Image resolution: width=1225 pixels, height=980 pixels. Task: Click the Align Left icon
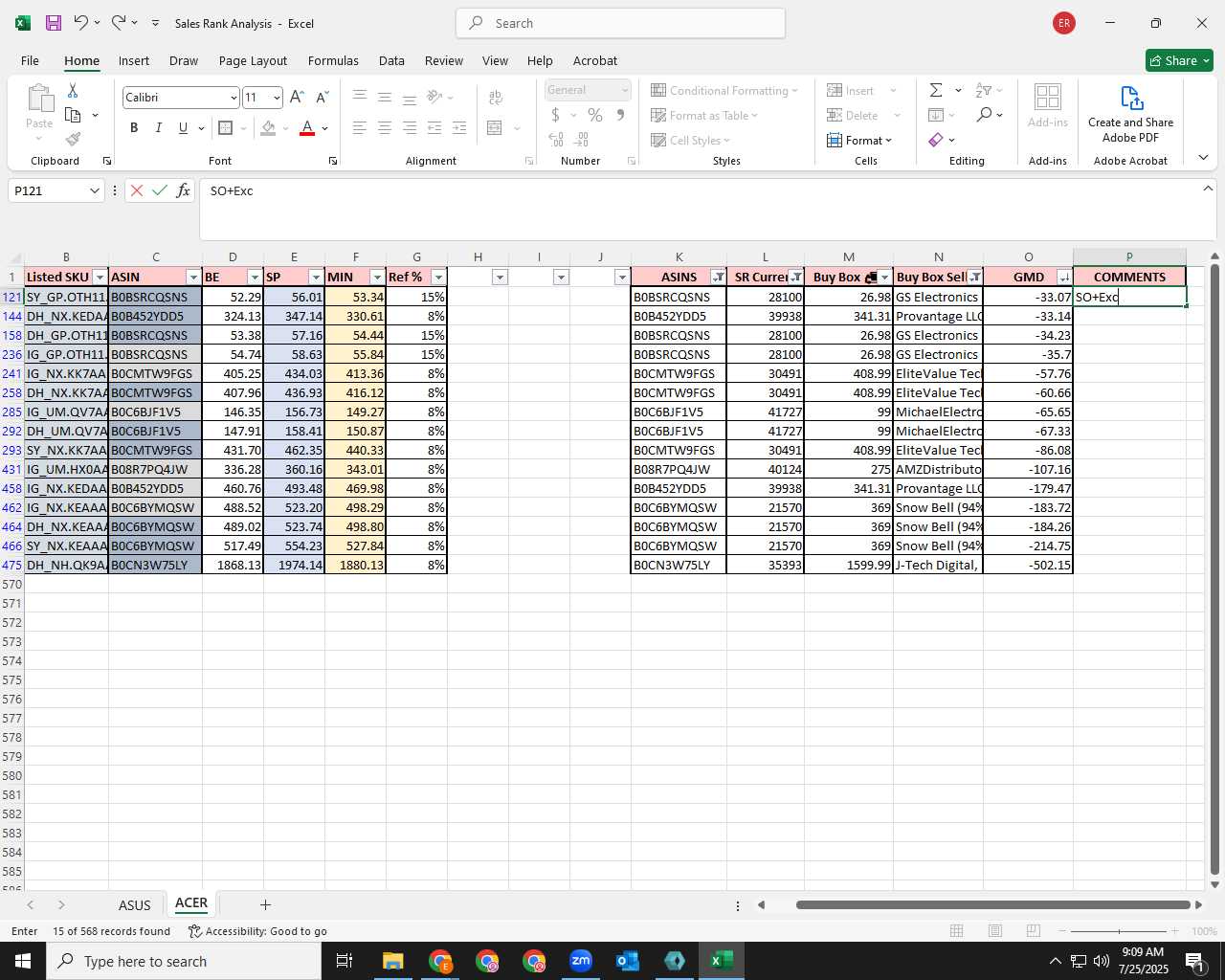pyautogui.click(x=360, y=127)
